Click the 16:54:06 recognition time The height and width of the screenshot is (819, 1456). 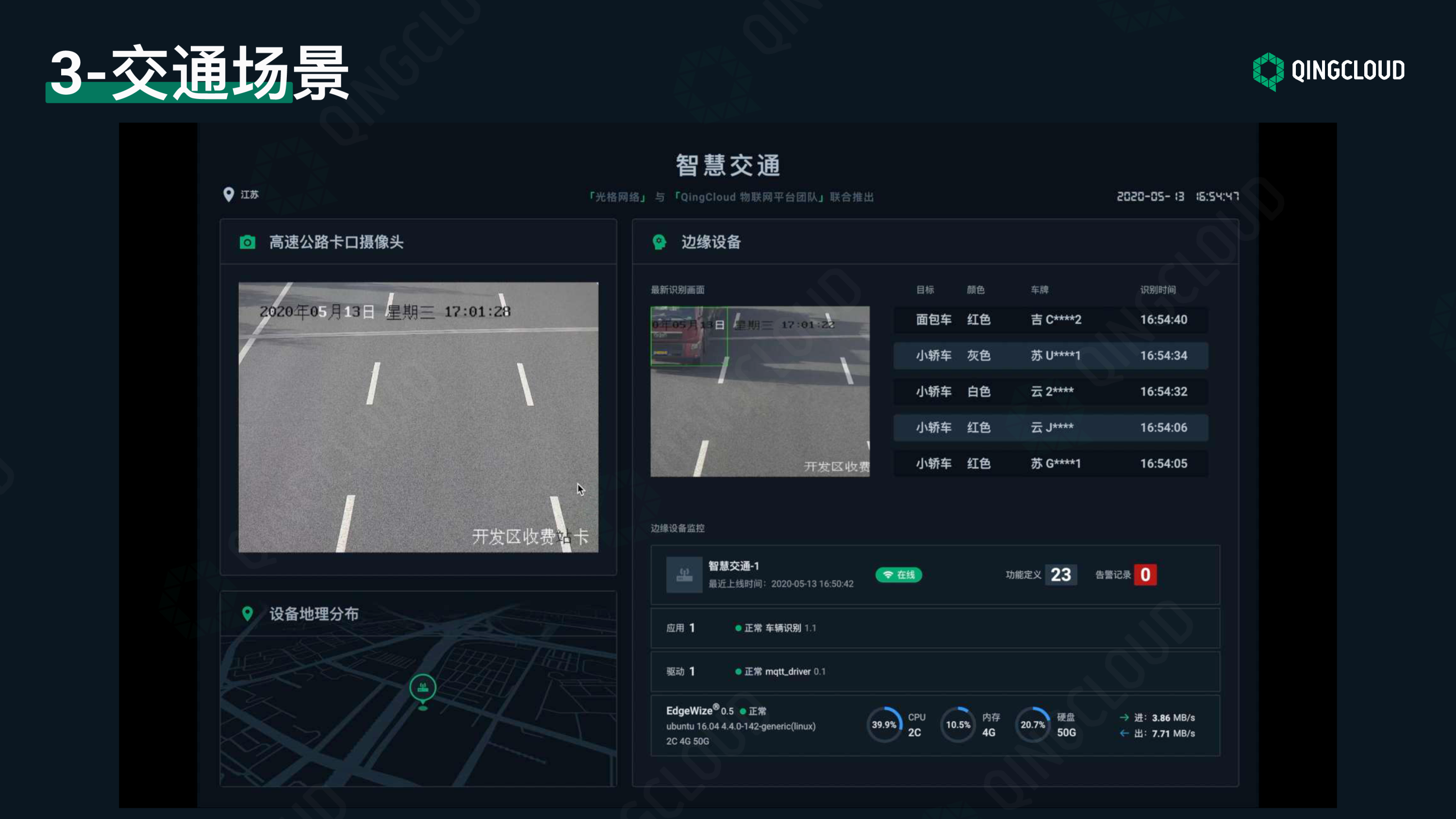(1163, 427)
